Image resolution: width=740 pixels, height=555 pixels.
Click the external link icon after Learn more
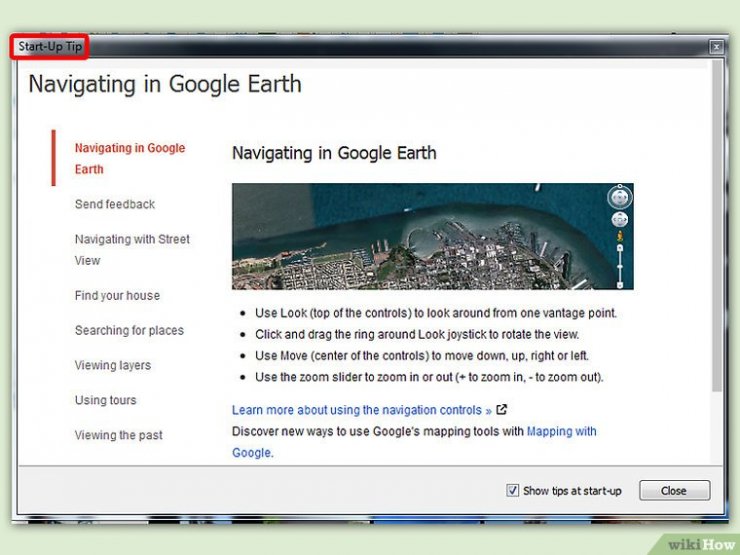502,410
